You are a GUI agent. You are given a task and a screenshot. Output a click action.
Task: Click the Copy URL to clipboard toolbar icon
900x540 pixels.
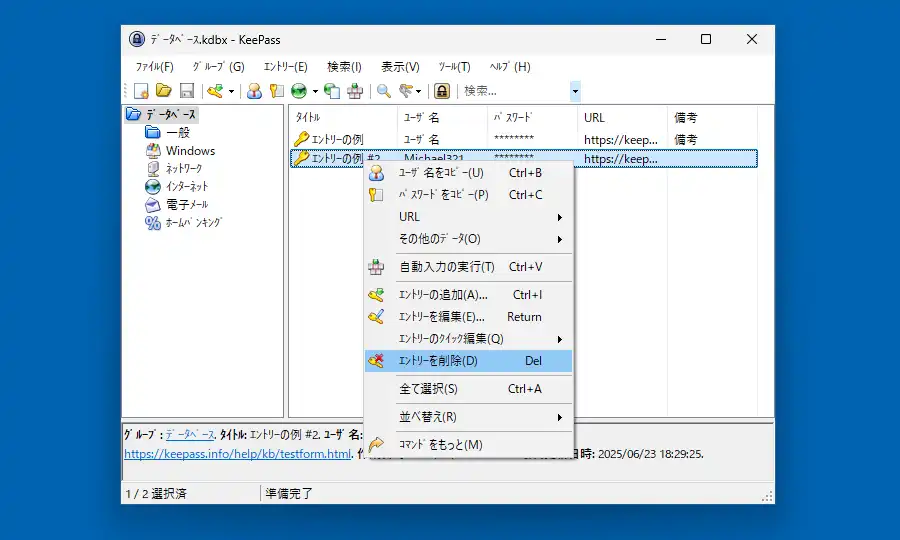332,91
